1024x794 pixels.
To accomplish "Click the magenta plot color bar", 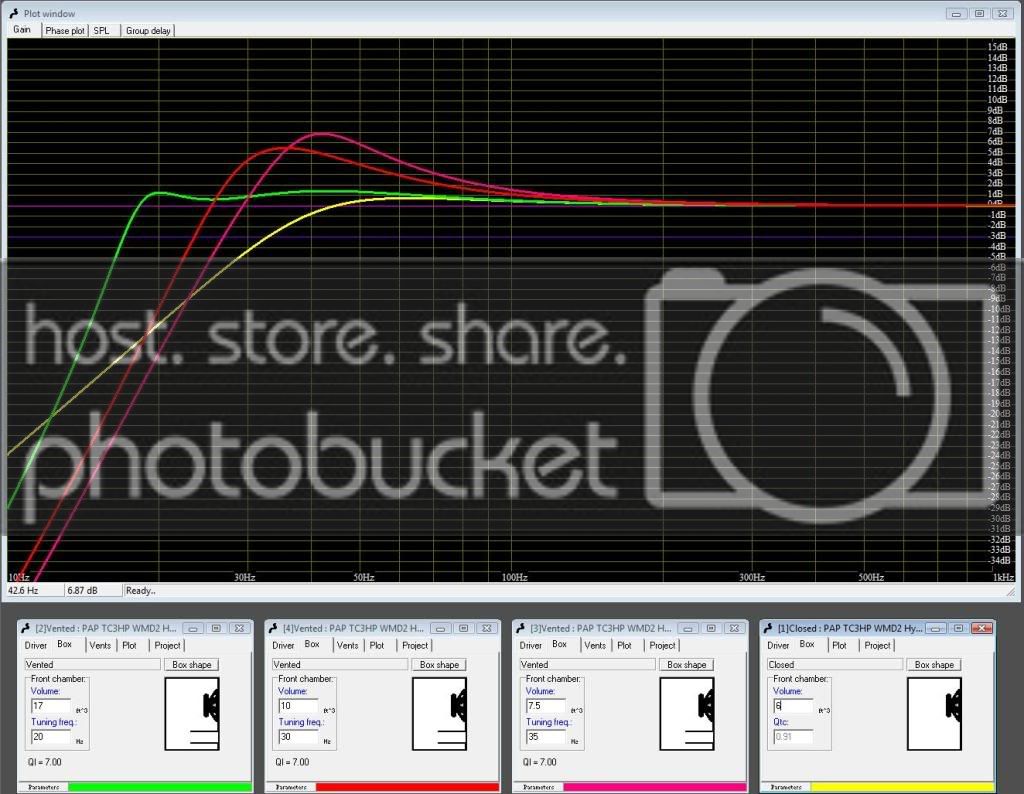I will [654, 787].
